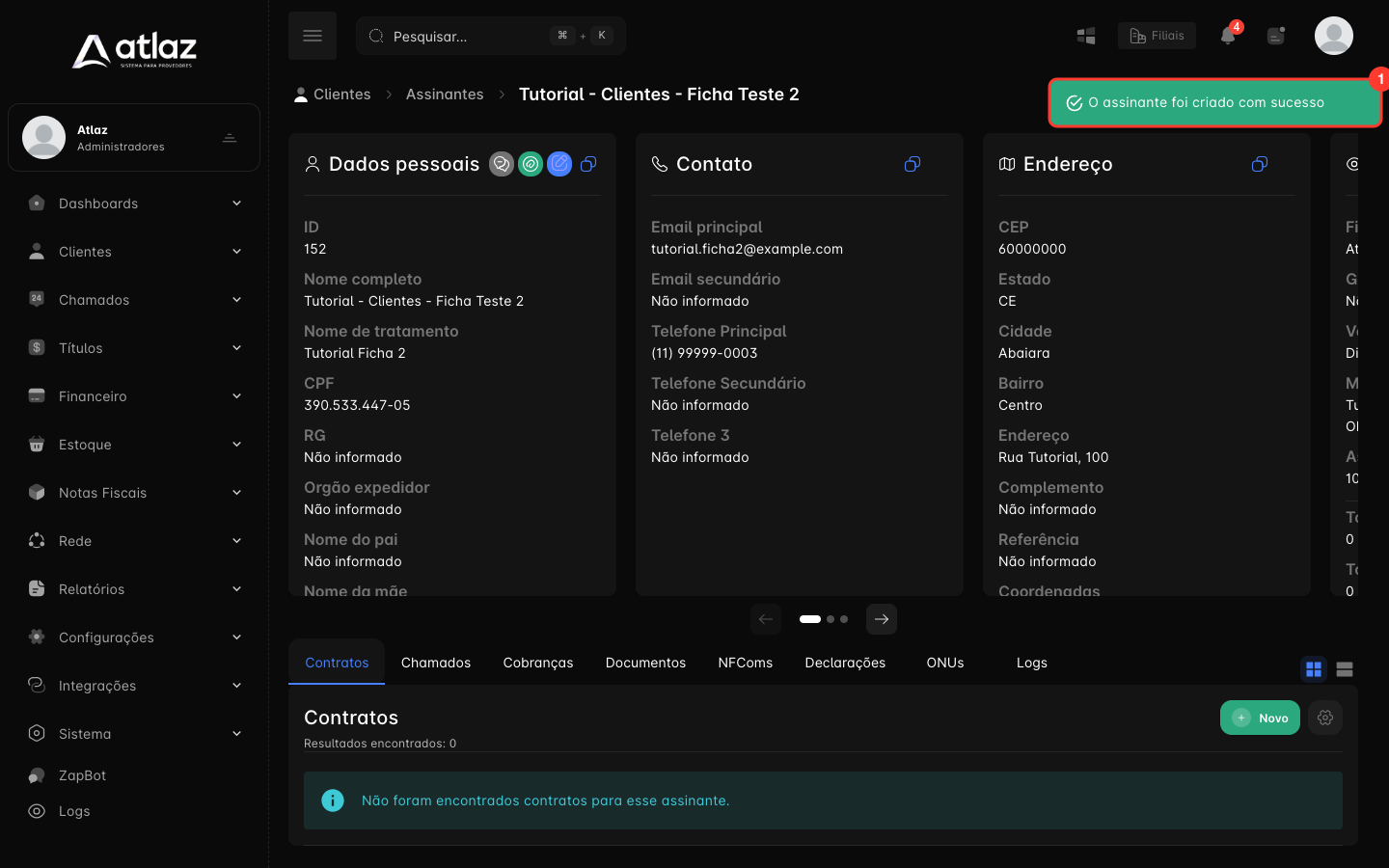Viewport: 1389px width, 868px height.
Task: Click the previous cards left arrow
Action: pos(766,619)
